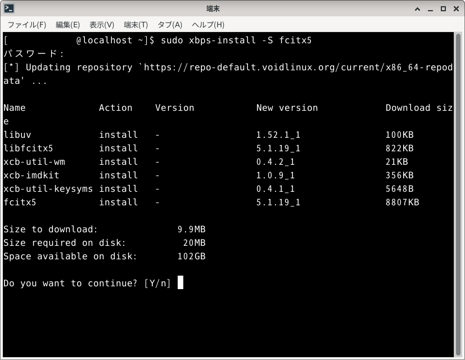Close the terminal window
The image size is (465, 360).
point(456,9)
